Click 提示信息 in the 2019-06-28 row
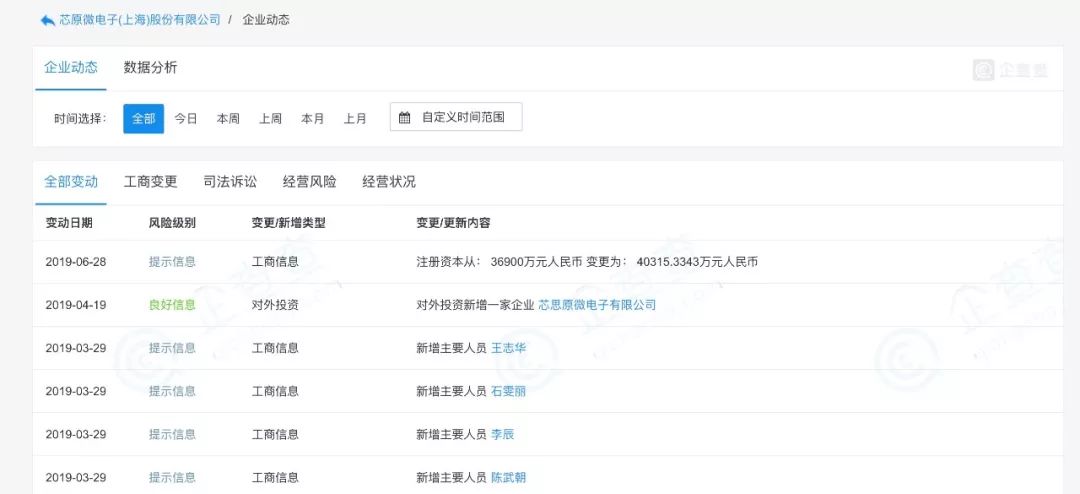The width and height of the screenshot is (1080, 494). 172,262
